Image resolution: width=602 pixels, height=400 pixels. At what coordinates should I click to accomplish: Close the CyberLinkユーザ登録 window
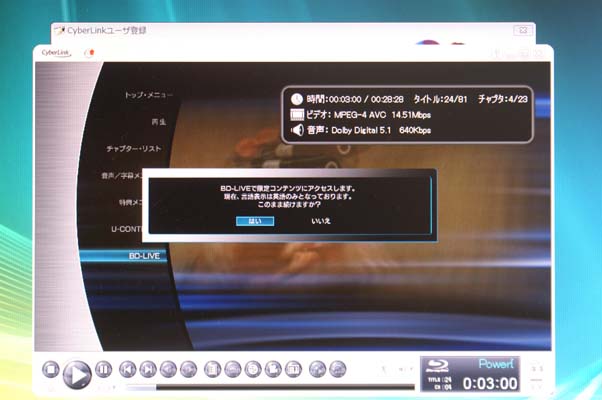[523, 30]
